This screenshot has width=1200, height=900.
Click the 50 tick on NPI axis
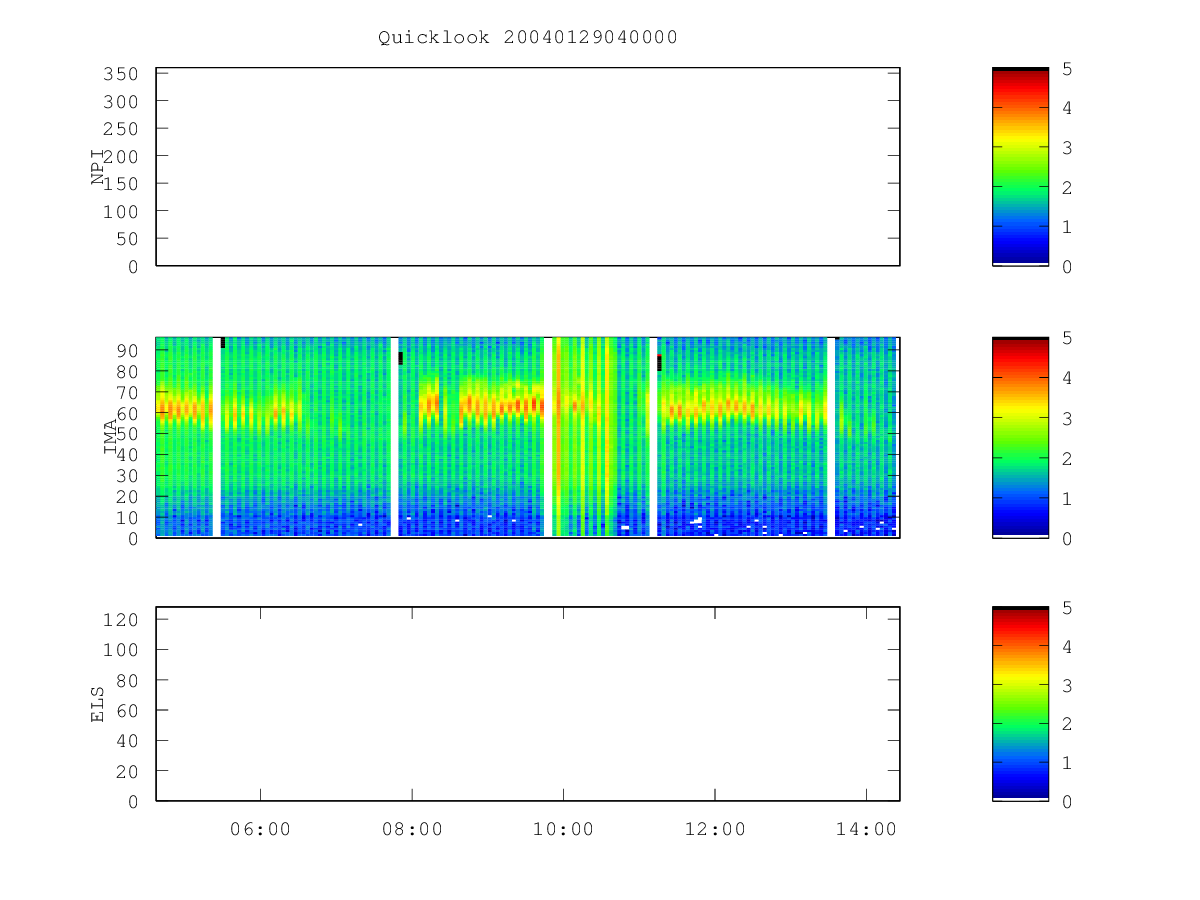click(125, 239)
